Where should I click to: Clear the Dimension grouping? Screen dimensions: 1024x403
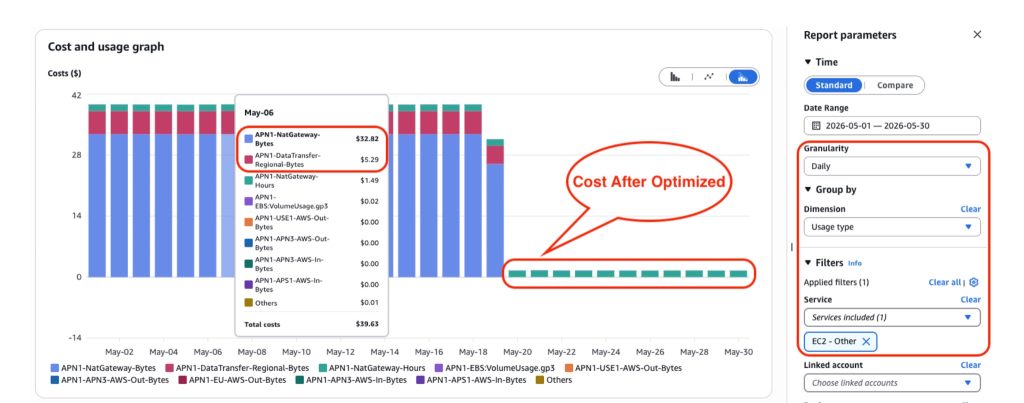coord(970,209)
